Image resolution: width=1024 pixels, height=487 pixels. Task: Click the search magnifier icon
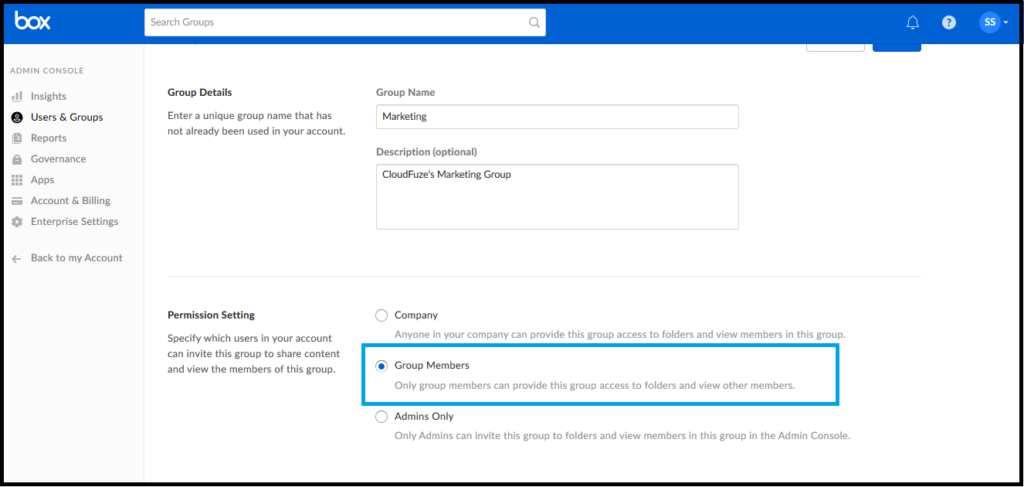tap(534, 22)
